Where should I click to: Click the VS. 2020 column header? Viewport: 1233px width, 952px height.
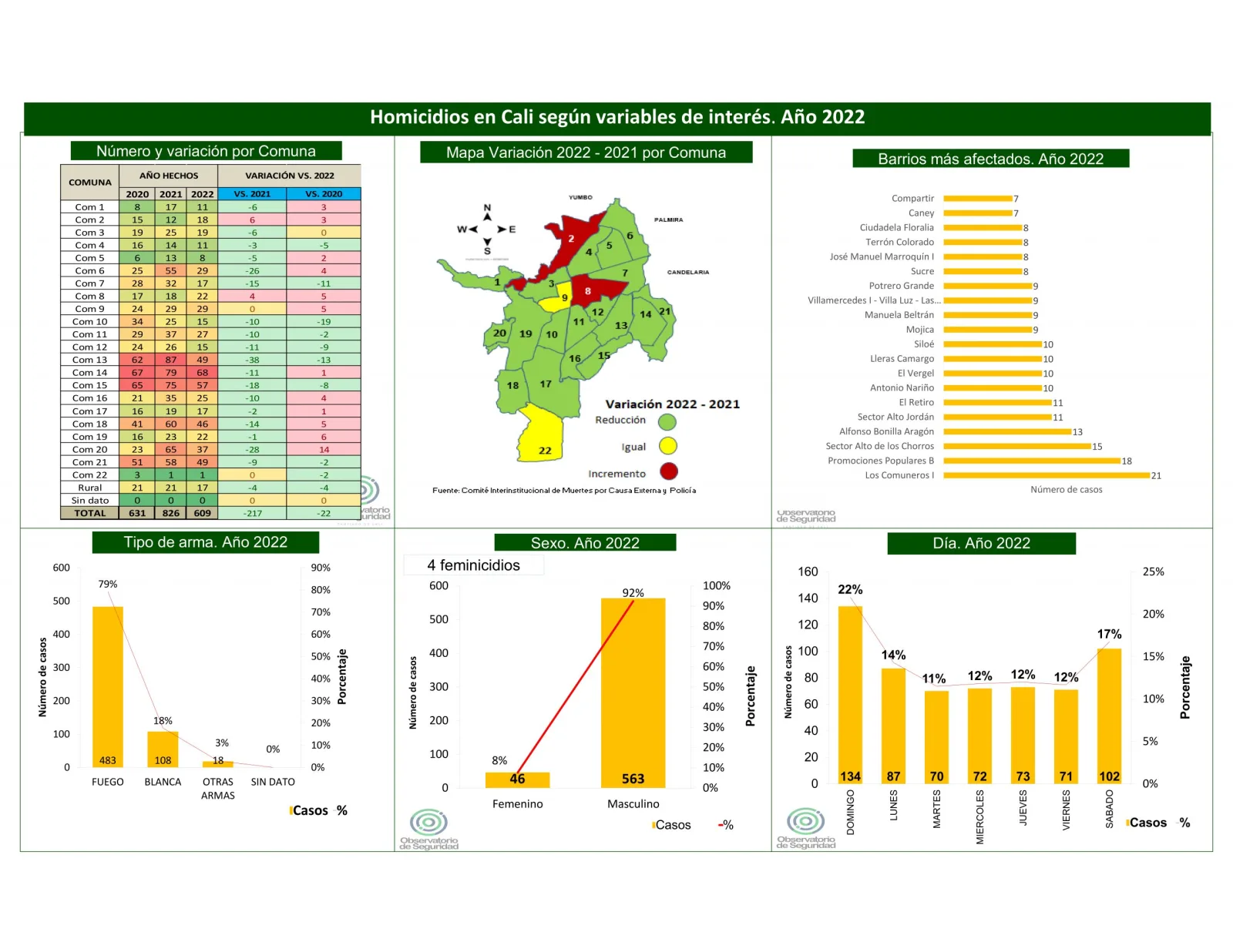(324, 194)
